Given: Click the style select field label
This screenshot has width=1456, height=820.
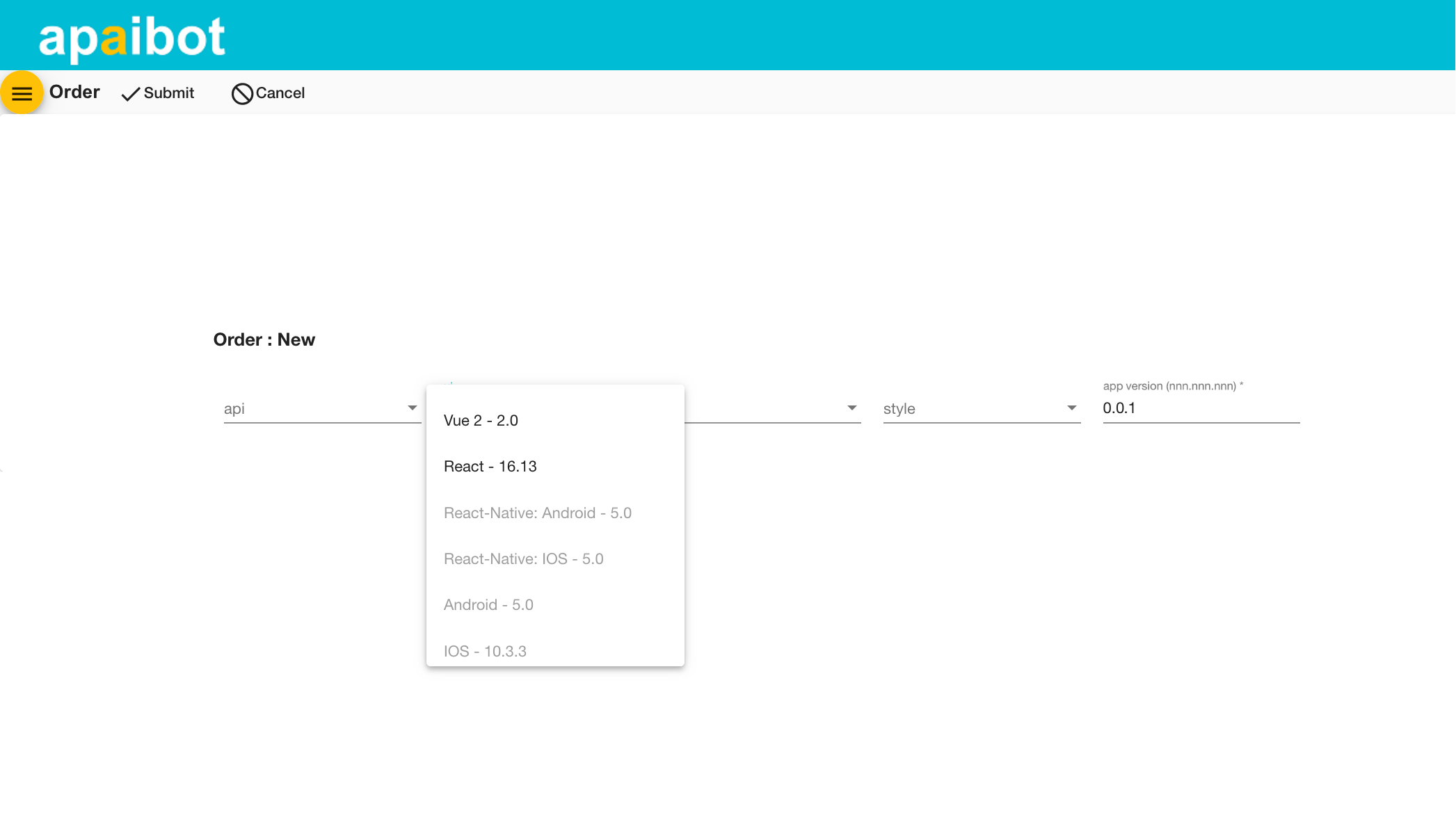Looking at the screenshot, I should pyautogui.click(x=899, y=409).
